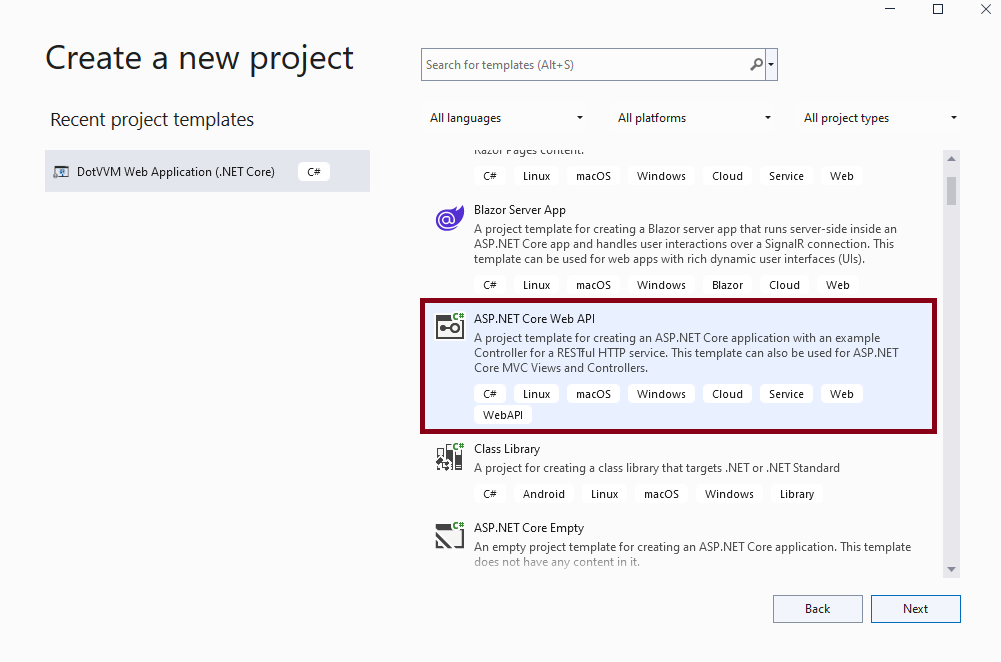Expand the All languages filter

click(x=507, y=118)
